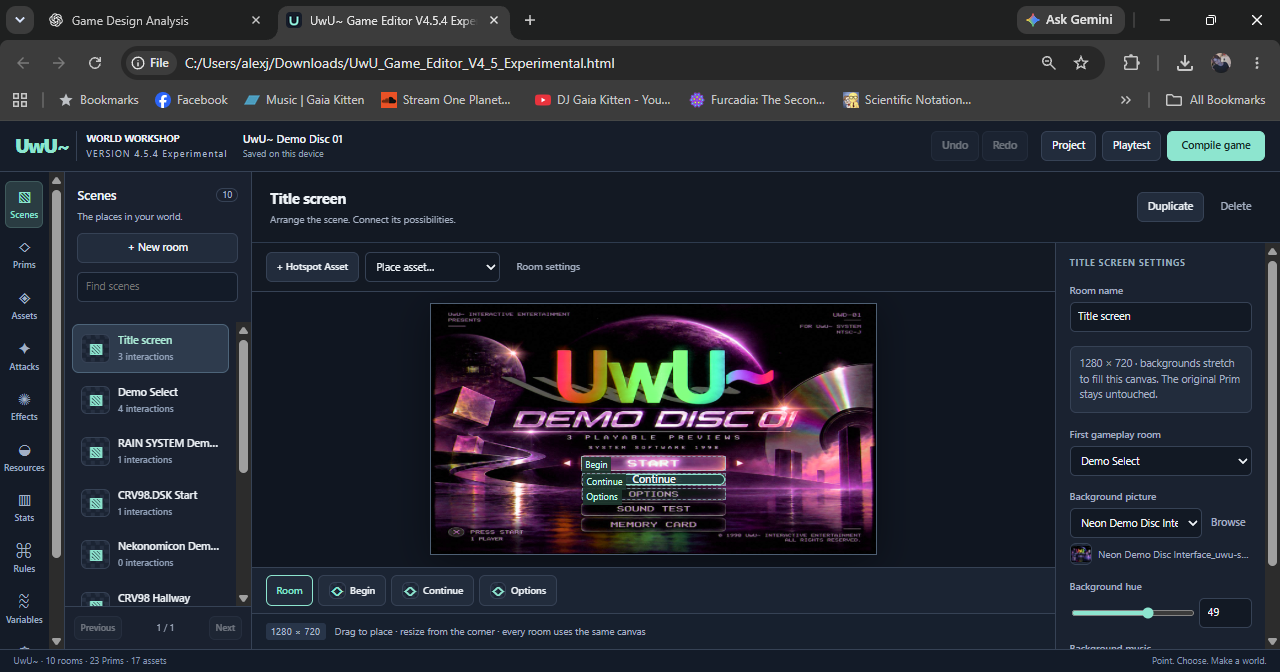The height and width of the screenshot is (672, 1280).
Task: Open the First gameplay room dropdown
Action: pyautogui.click(x=1161, y=461)
